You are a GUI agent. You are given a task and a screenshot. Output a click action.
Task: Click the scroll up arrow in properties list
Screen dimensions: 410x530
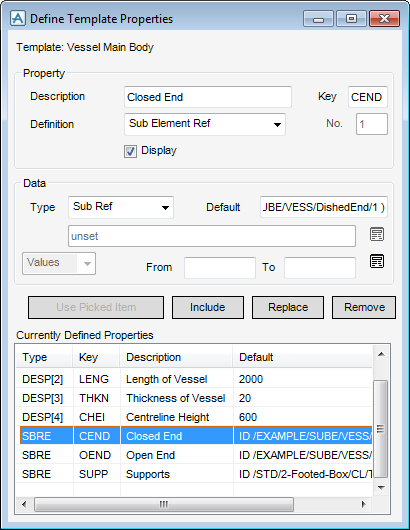[381, 355]
